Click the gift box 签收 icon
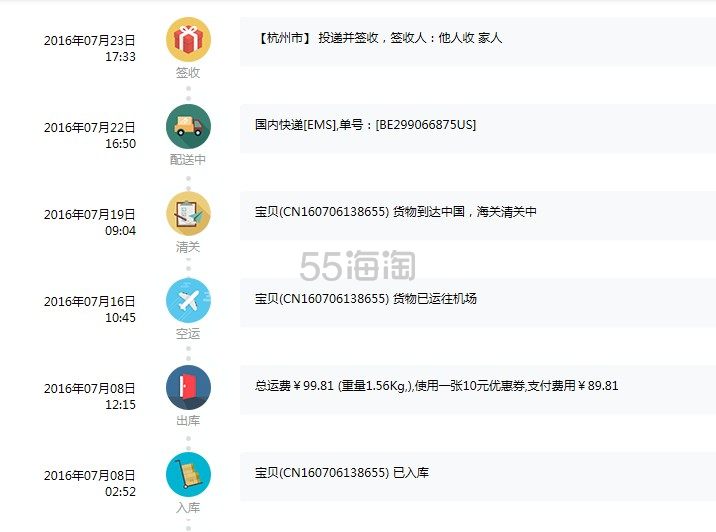This screenshot has height=532, width=716. click(x=188, y=40)
